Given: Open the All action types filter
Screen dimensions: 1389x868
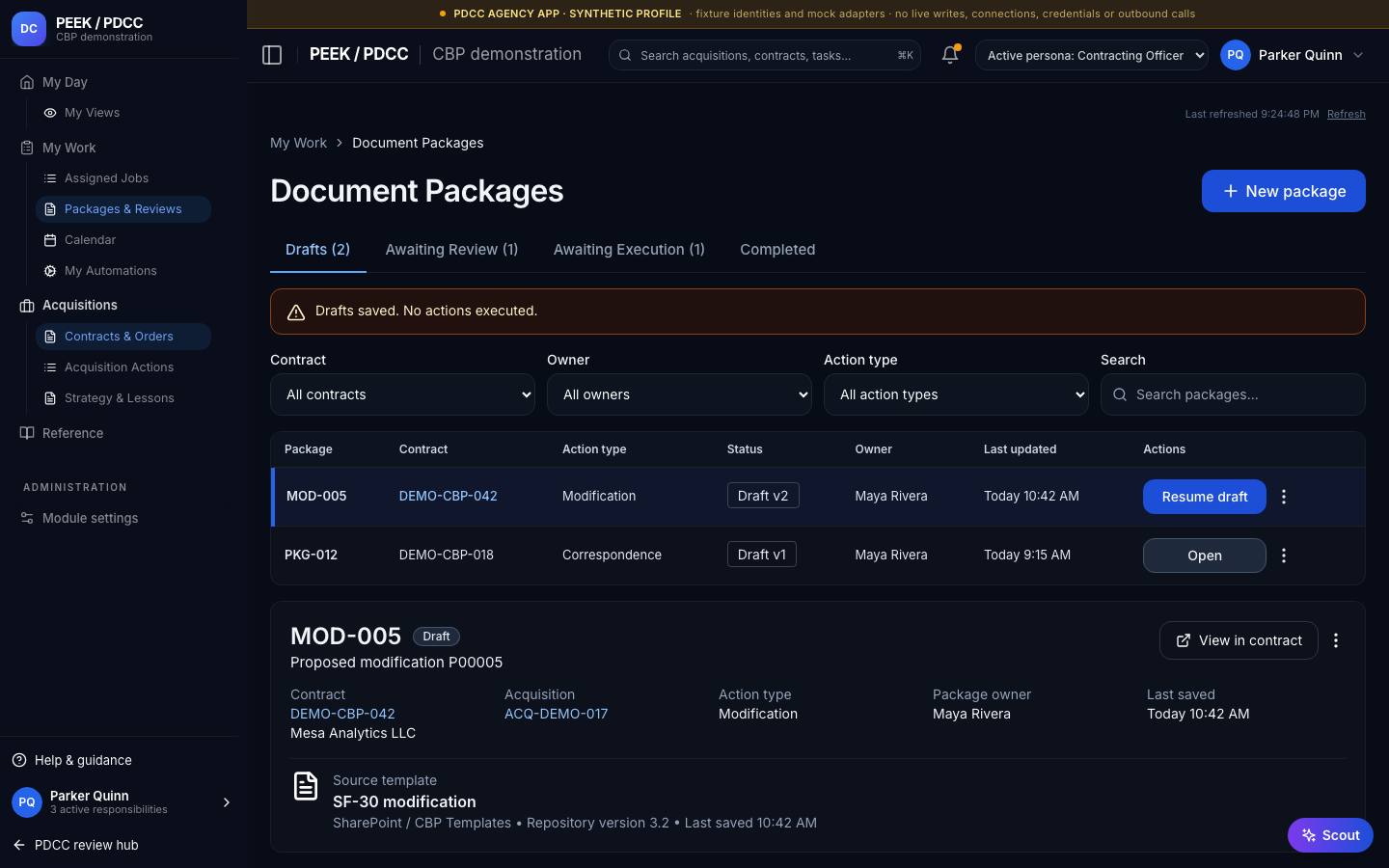Looking at the screenshot, I should (x=956, y=394).
